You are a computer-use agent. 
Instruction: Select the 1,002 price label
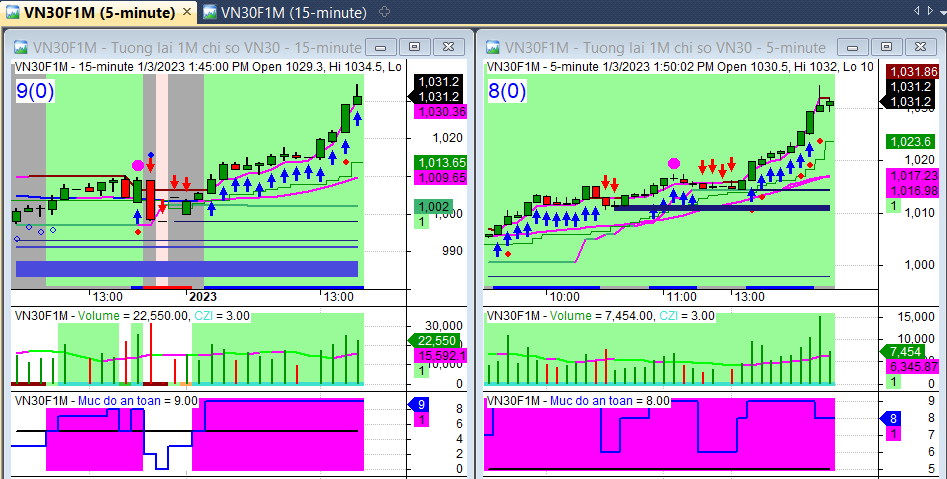(434, 207)
